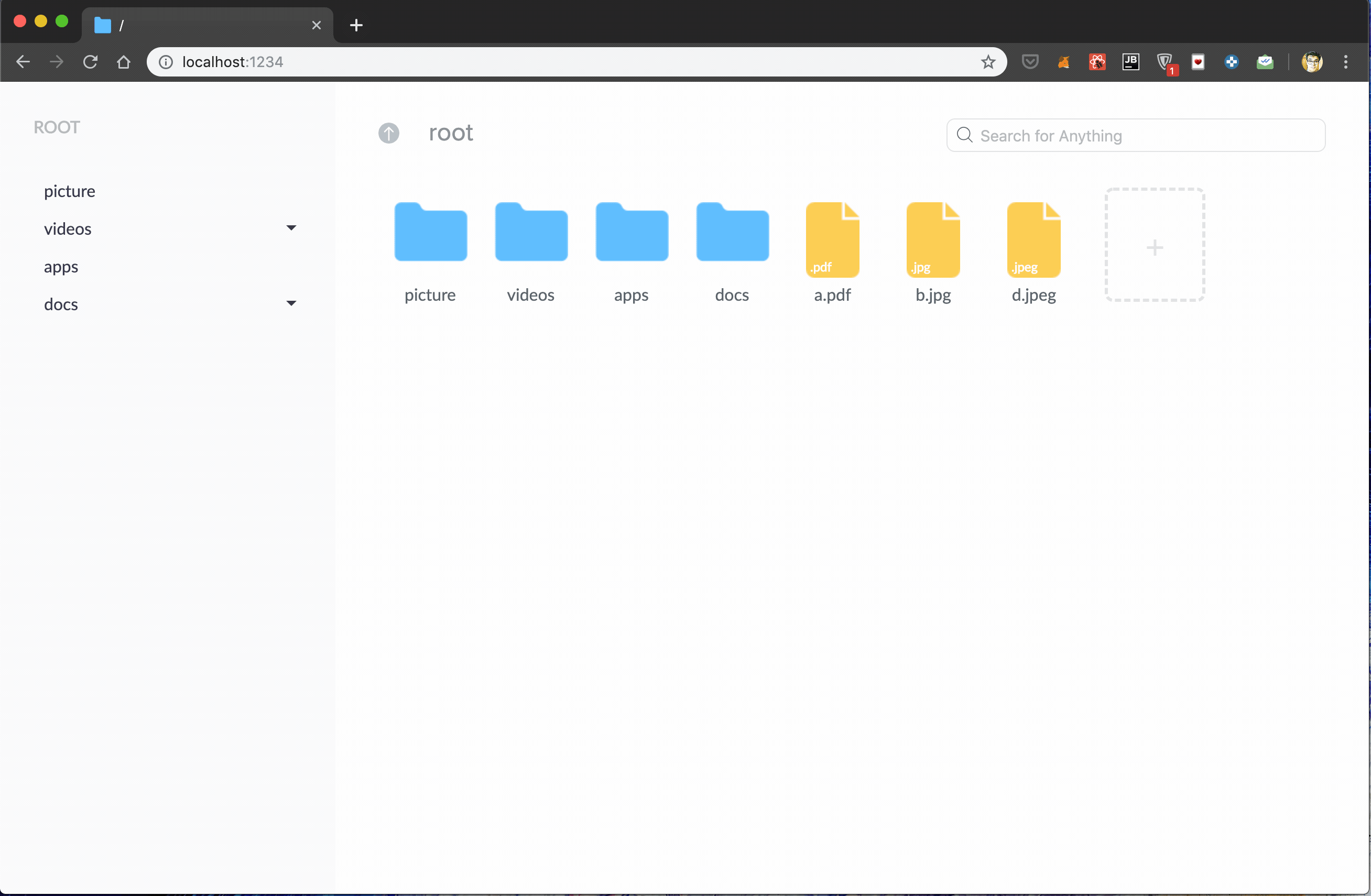Select the b.jpg file icon
Image resolution: width=1371 pixels, height=896 pixels.
pos(933,239)
